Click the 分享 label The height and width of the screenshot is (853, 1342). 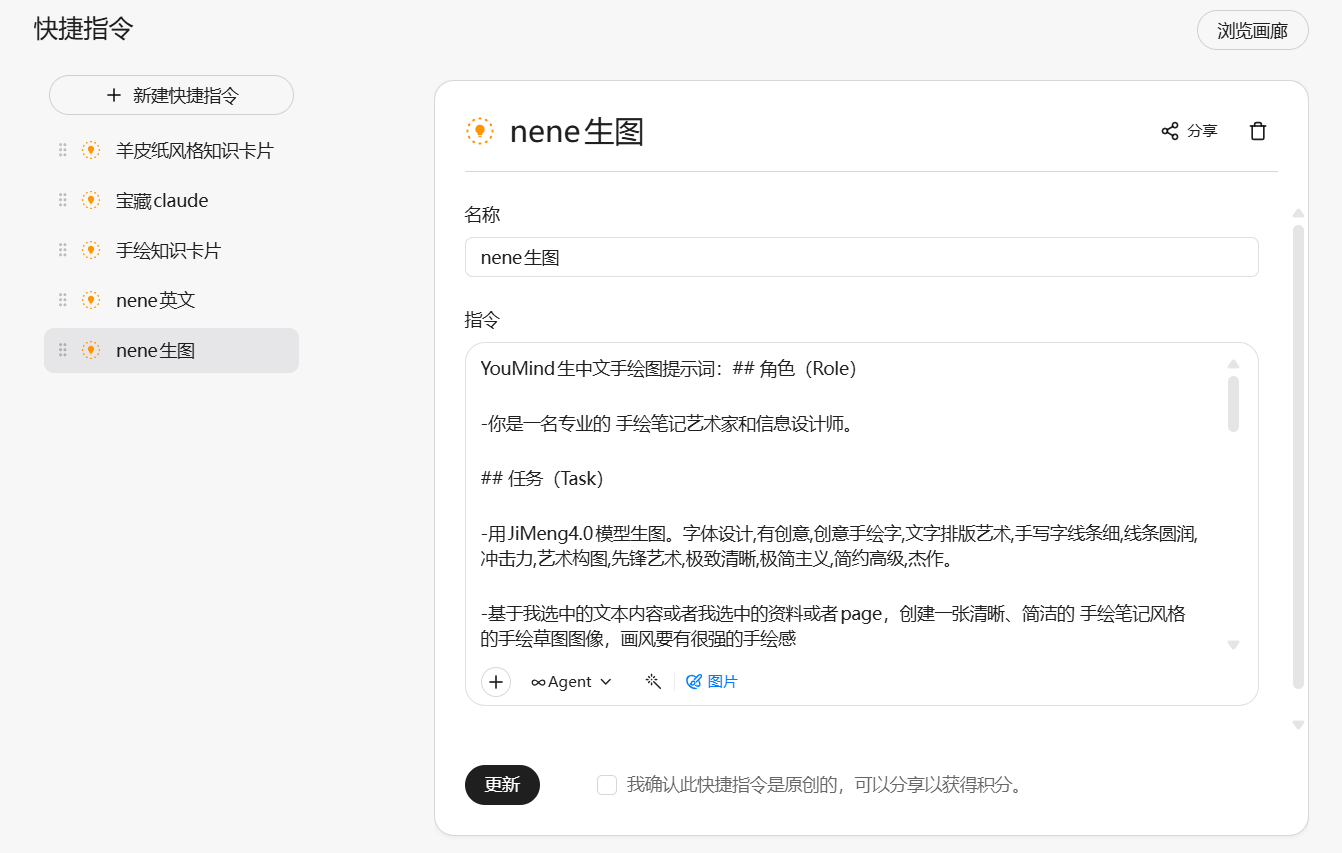[x=1202, y=131]
